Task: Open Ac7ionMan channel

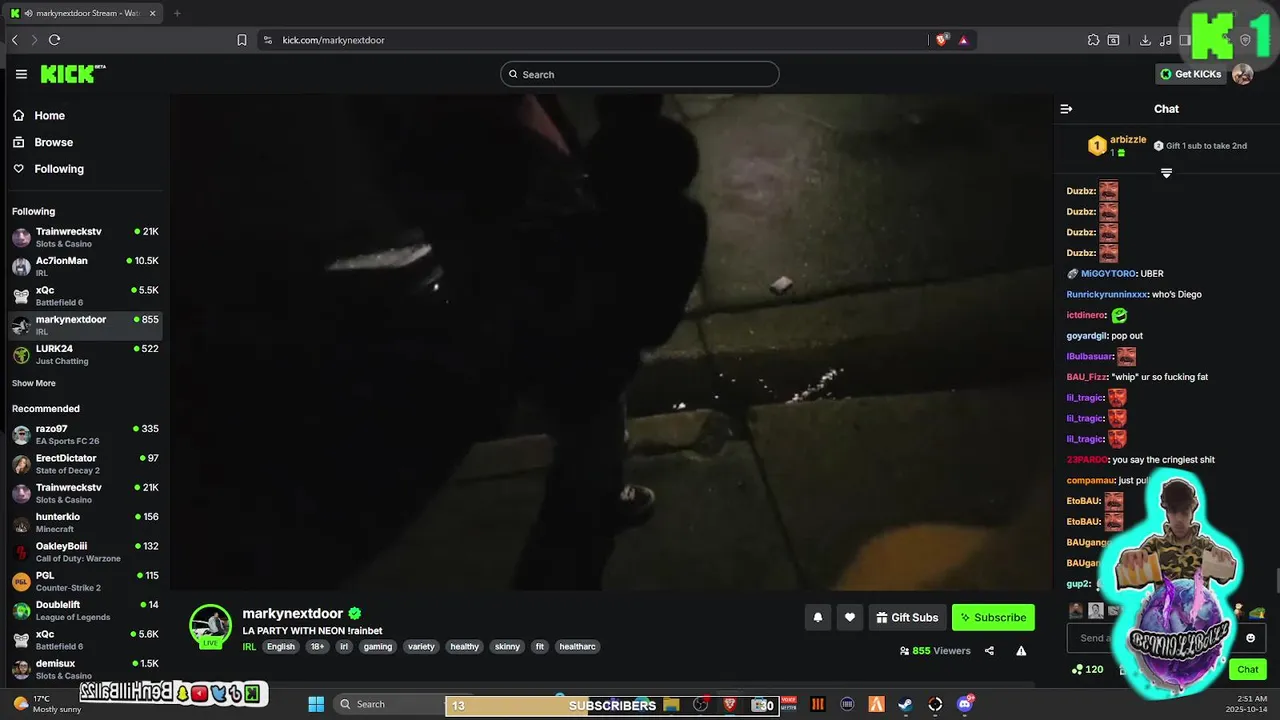Action: pyautogui.click(x=85, y=266)
